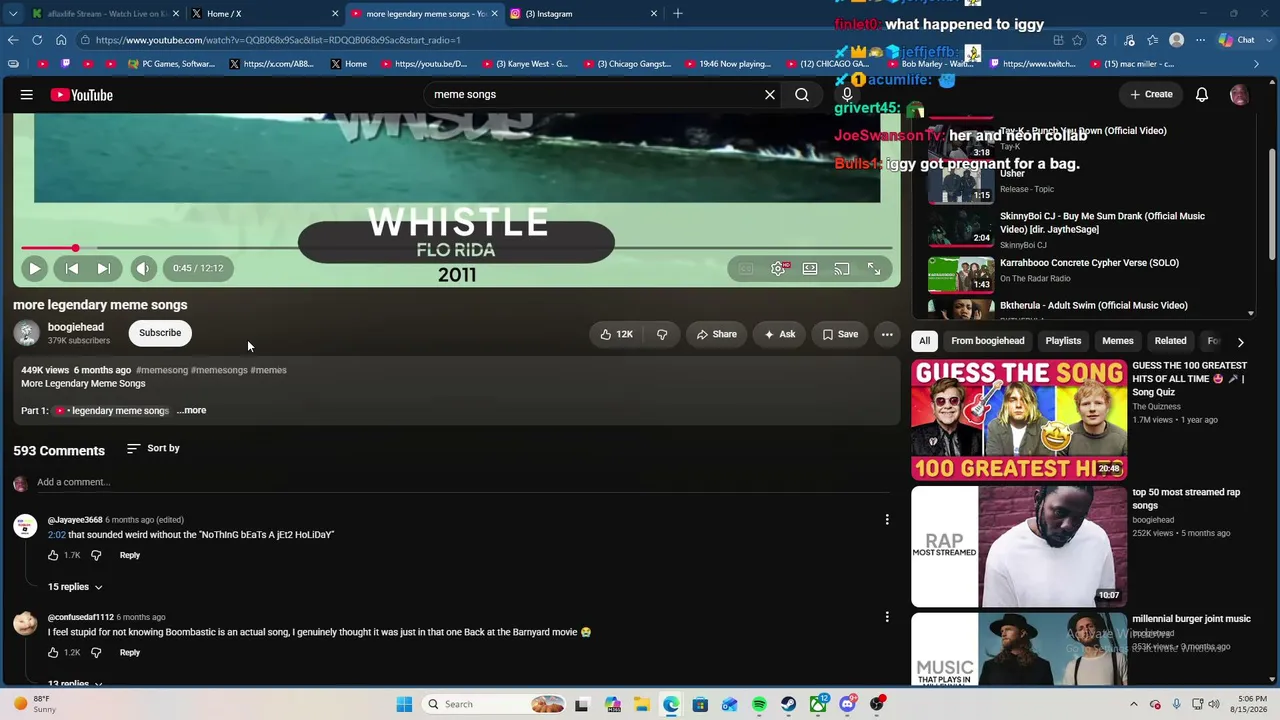Play the paused video
Image resolution: width=1280 pixels, height=720 pixels.
click(x=34, y=268)
